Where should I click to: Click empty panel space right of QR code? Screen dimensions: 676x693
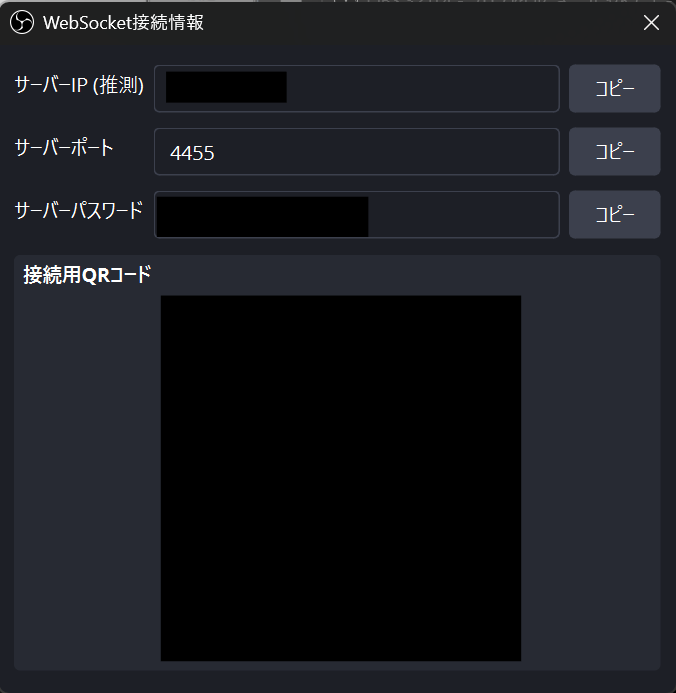coord(590,478)
